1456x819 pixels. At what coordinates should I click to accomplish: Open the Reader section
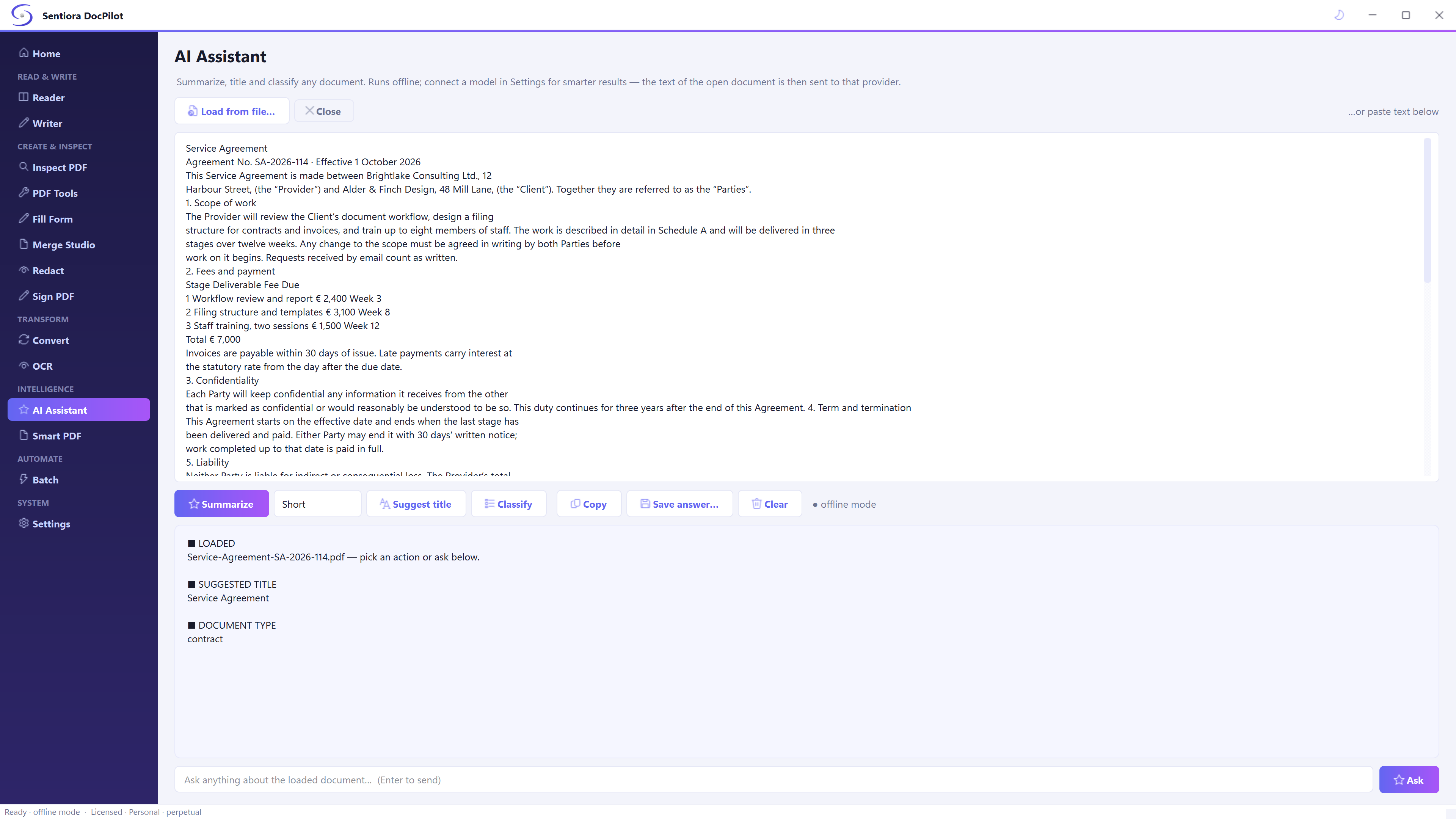[78, 97]
